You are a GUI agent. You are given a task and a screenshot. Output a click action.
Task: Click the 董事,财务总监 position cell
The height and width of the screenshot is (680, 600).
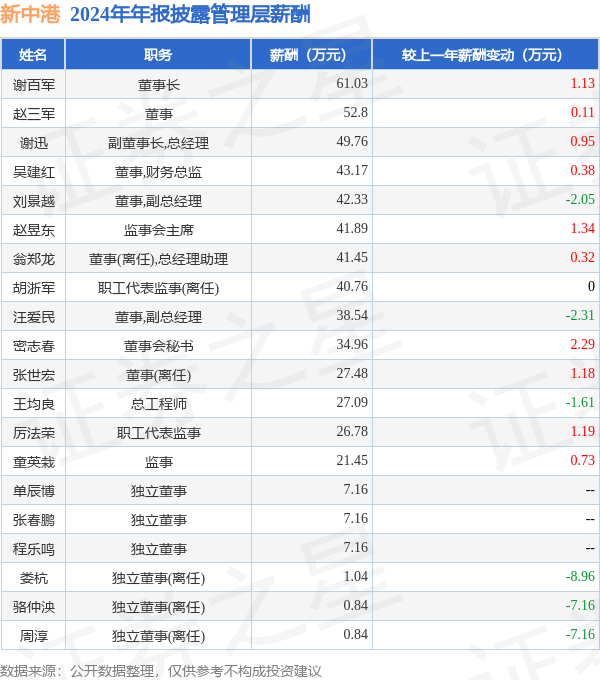[x=159, y=172]
